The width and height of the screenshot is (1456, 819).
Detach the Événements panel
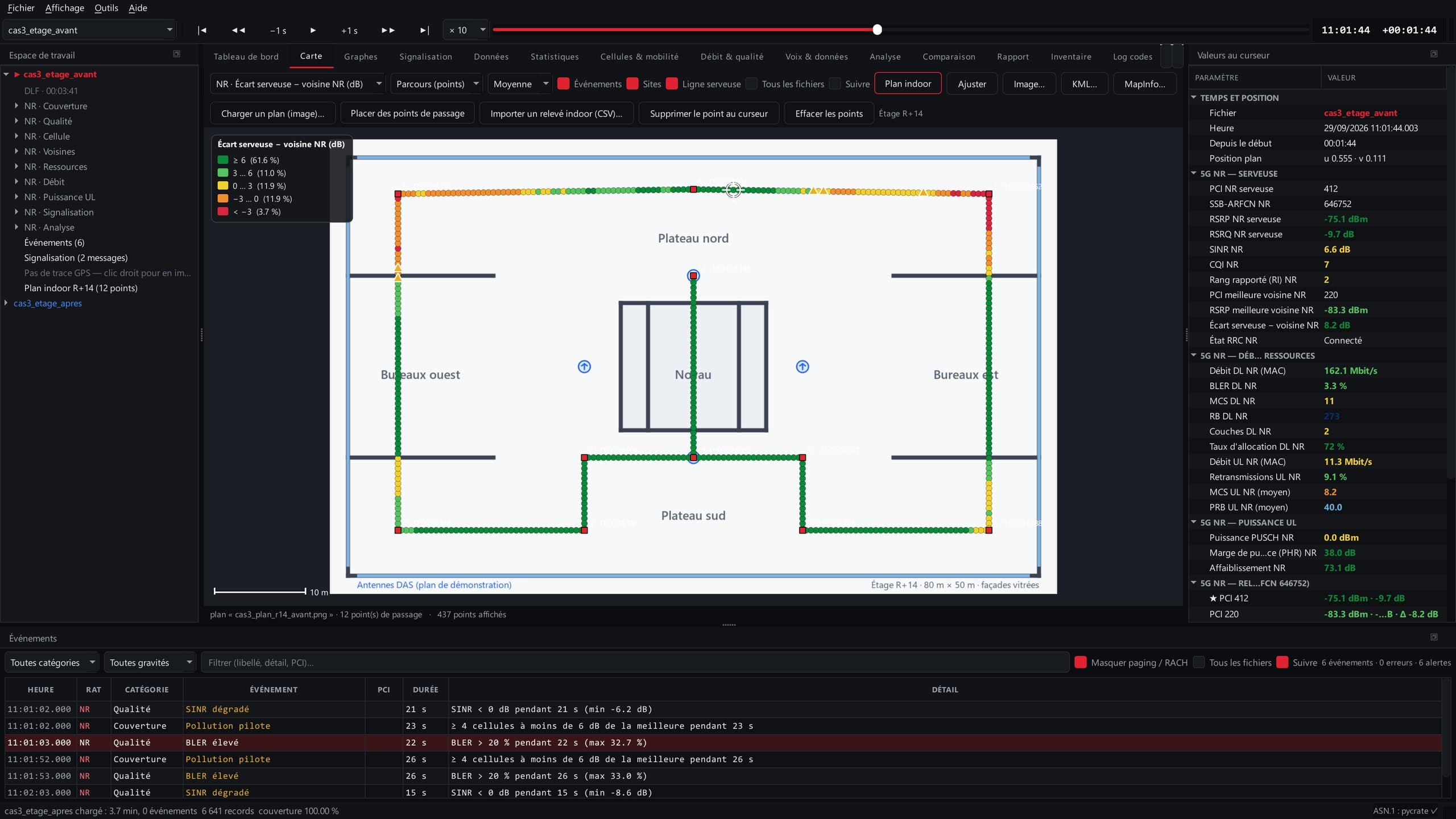(1434, 637)
